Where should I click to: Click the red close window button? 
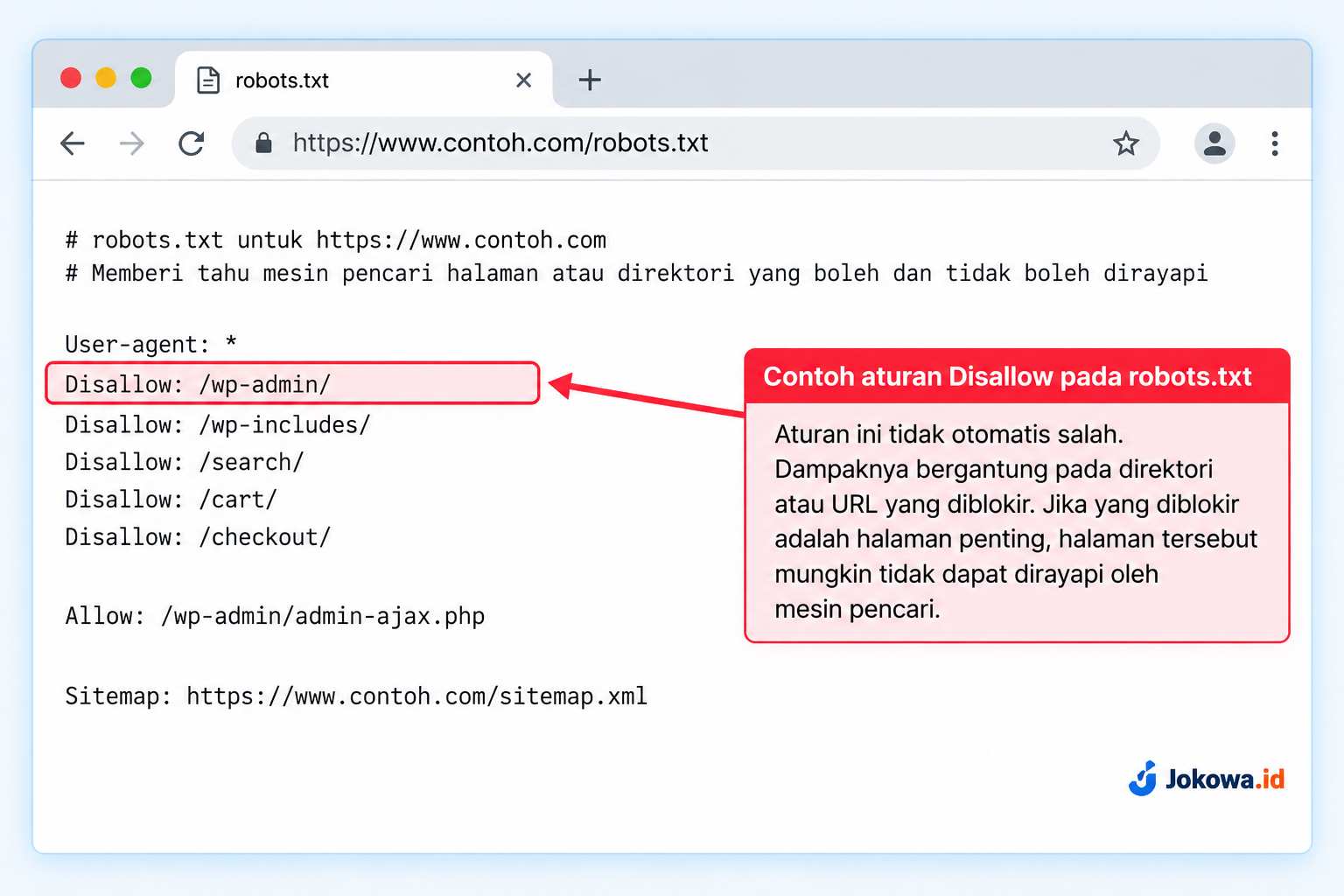click(x=71, y=78)
